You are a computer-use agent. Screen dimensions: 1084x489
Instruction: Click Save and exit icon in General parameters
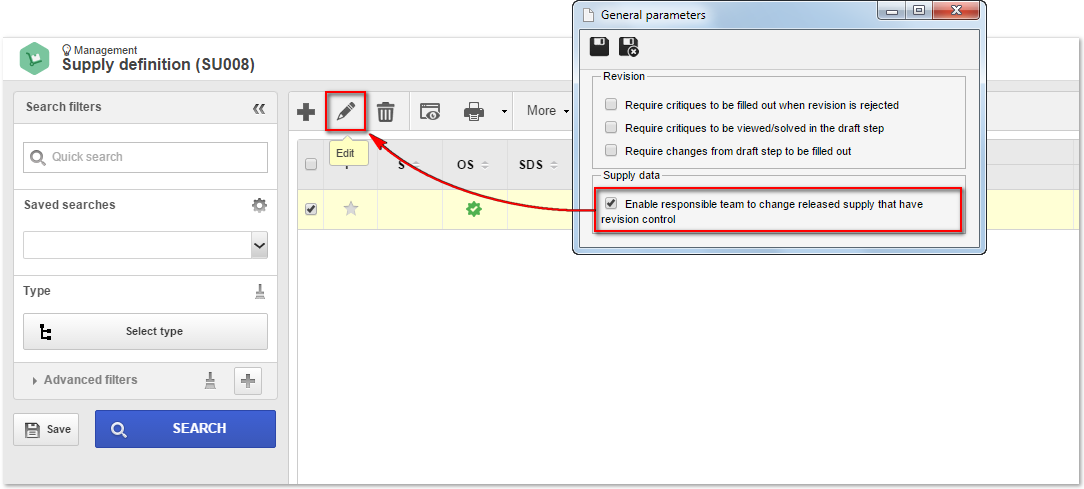coord(629,46)
